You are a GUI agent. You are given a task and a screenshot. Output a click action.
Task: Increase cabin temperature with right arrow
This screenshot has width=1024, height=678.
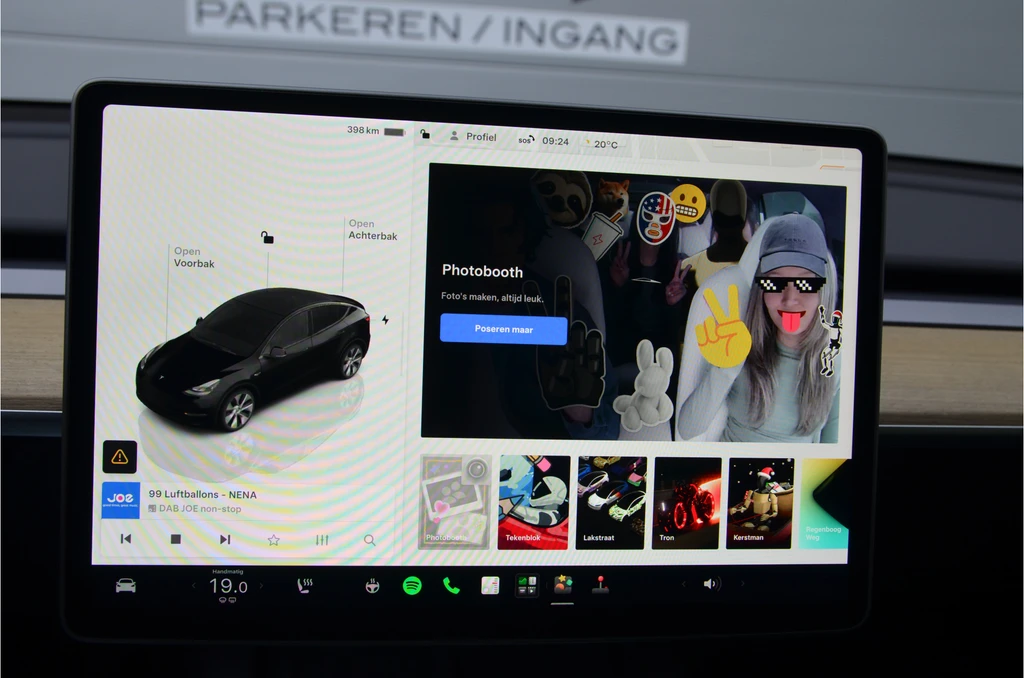click(x=261, y=586)
